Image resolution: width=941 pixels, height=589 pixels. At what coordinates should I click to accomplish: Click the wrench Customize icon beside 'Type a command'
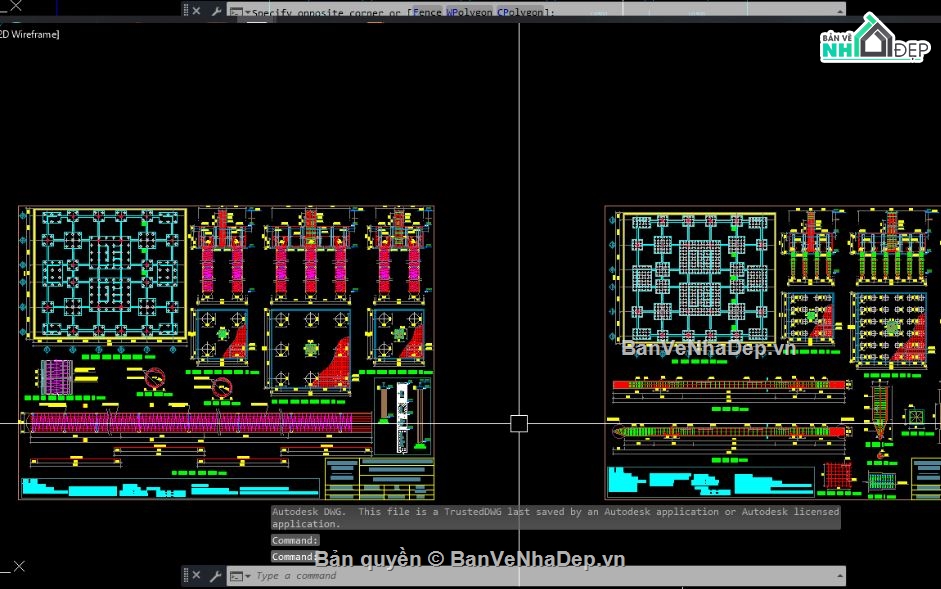pos(214,576)
